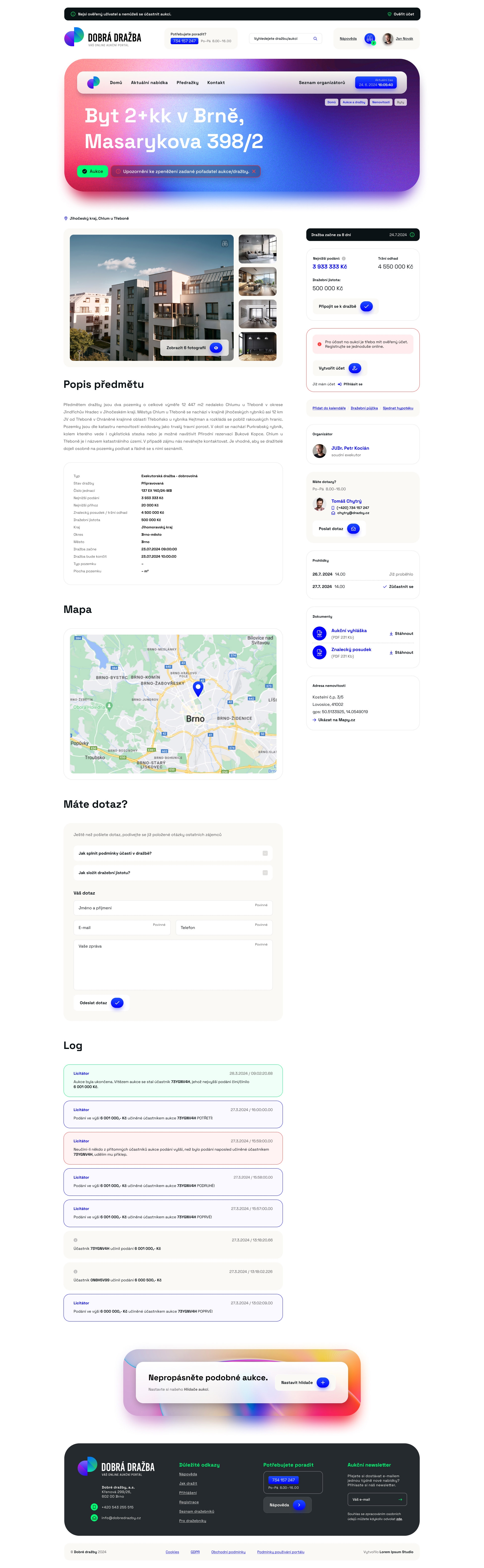The width and height of the screenshot is (484, 1568).
Task: Click info icon next to Nejnižší podání
Action: (x=344, y=259)
